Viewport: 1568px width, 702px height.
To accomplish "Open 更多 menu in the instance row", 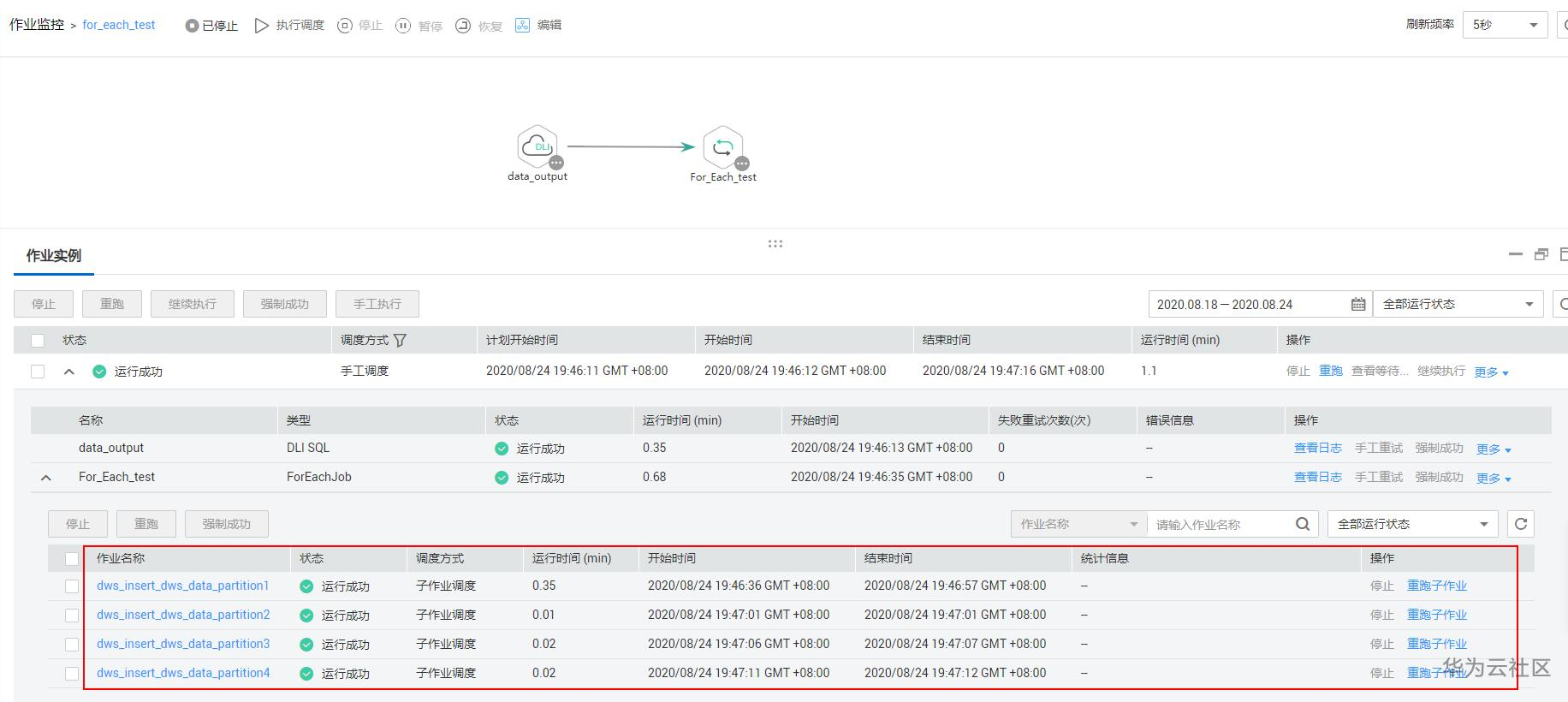I will coord(1491,372).
